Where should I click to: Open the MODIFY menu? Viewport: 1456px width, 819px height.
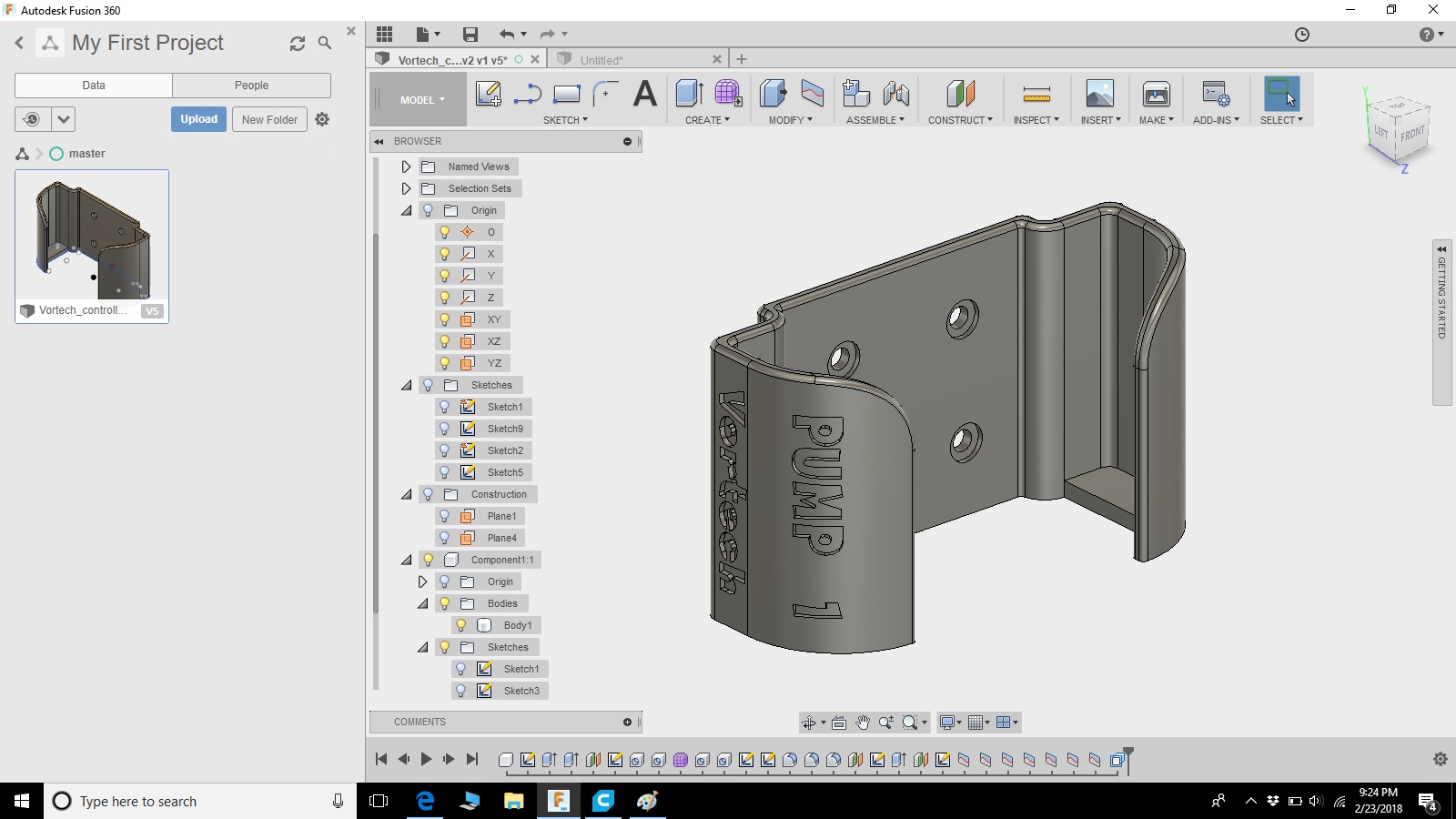click(790, 120)
